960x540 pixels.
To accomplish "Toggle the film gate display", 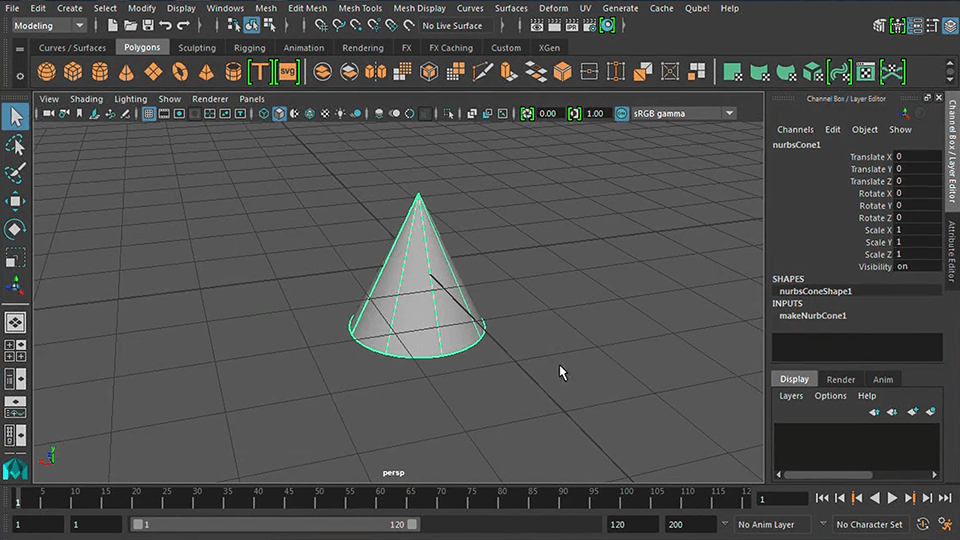I will pos(164,114).
